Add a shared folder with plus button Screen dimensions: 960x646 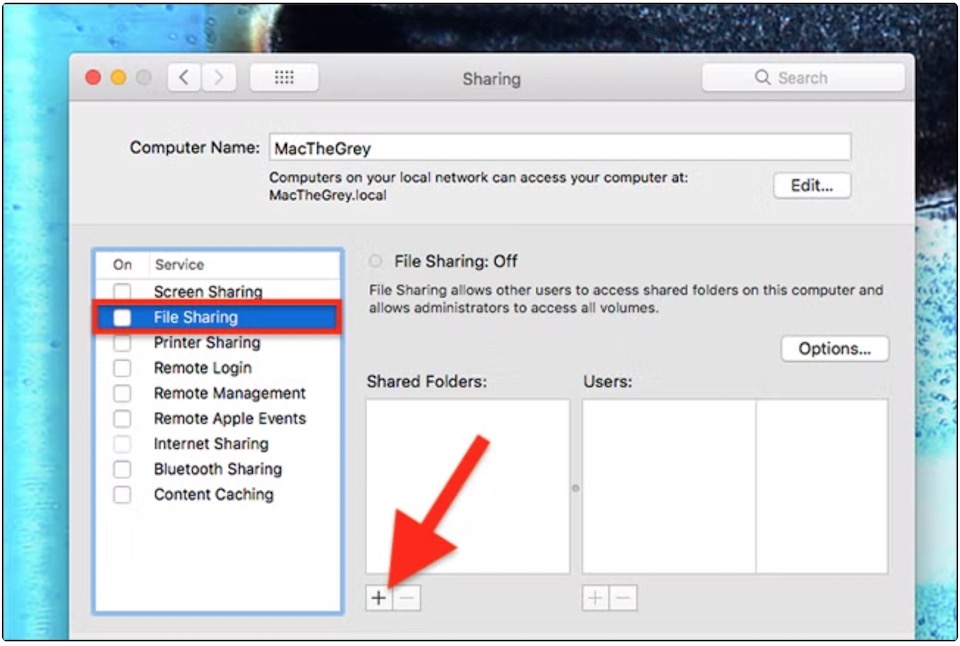(x=379, y=598)
